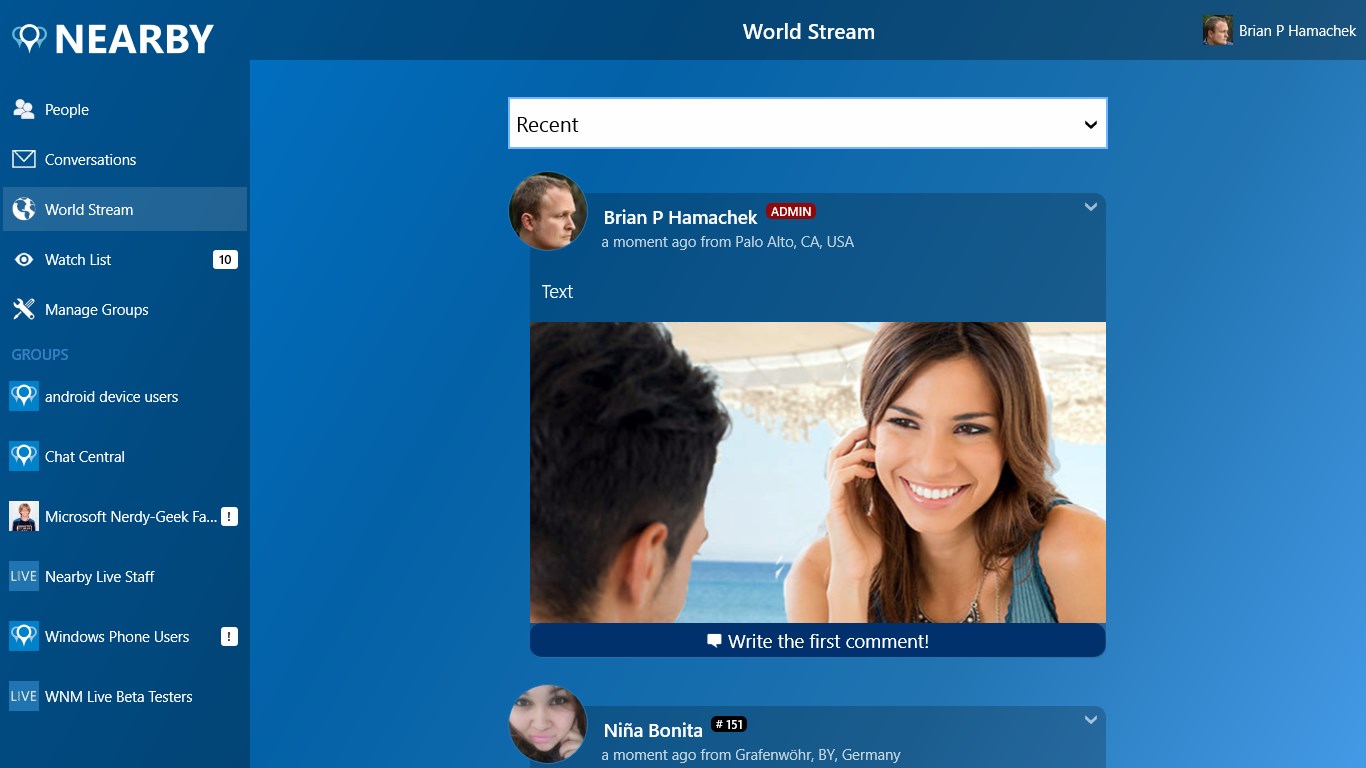Screen dimensions: 1366x768
Task: Click the LIVE icon for Nearby Live Staff
Action: [x=23, y=576]
